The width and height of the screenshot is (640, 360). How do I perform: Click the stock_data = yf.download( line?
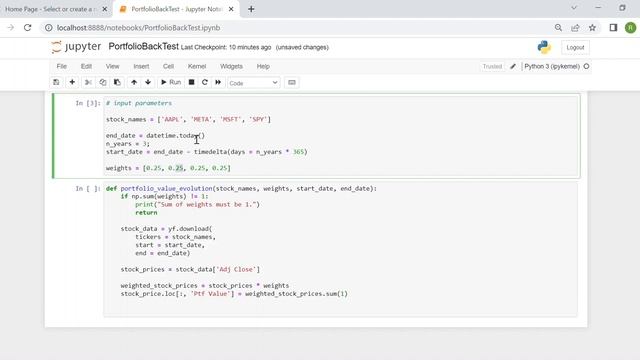166,229
